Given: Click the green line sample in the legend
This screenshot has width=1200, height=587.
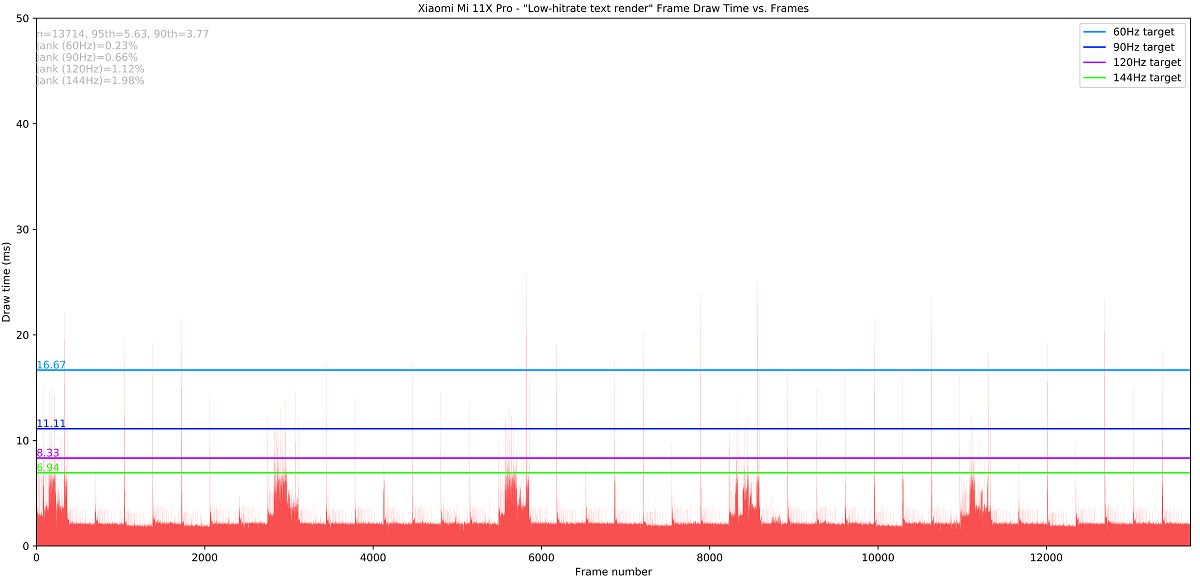Looking at the screenshot, I should click(1094, 77).
